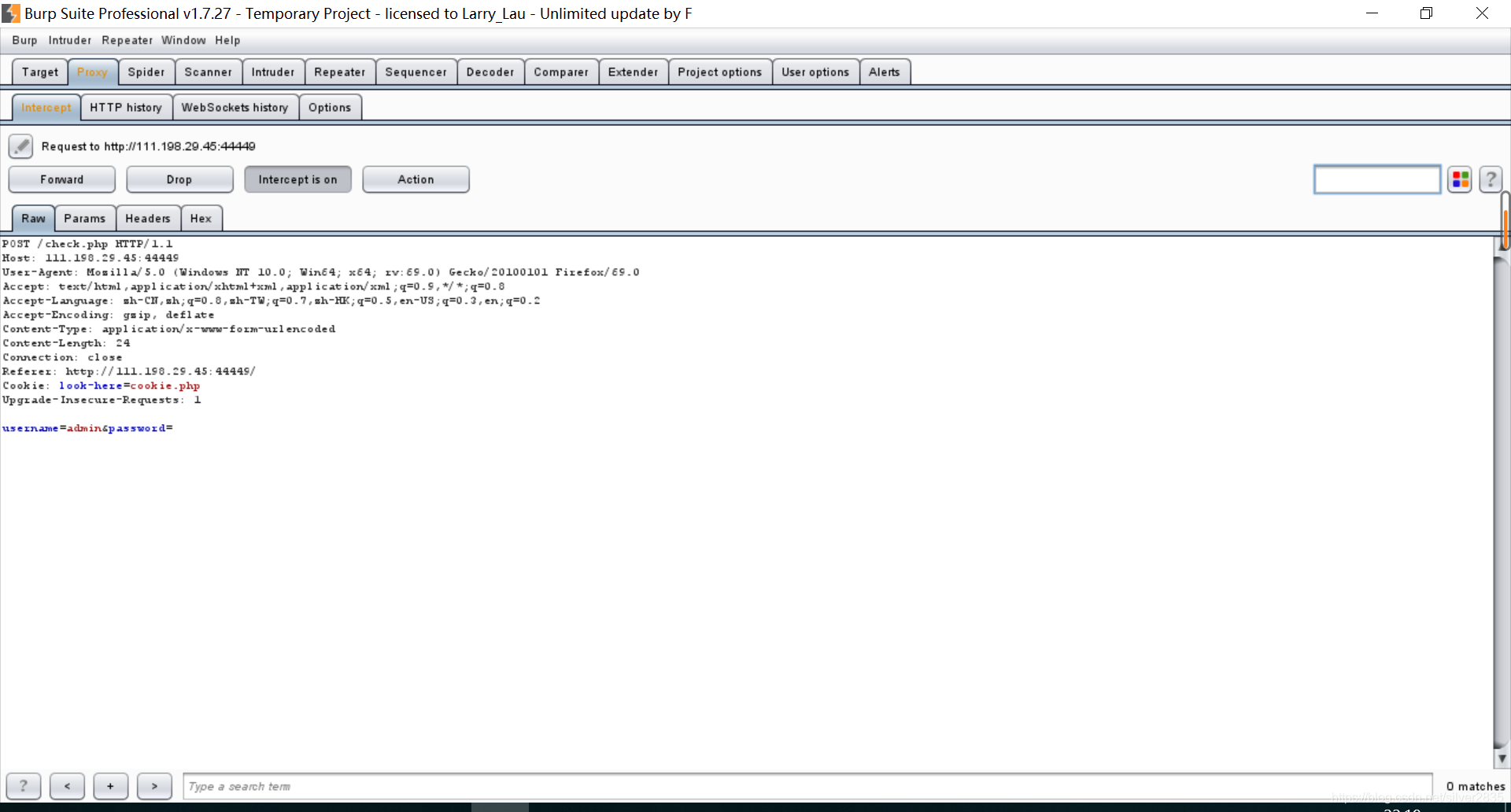
Task: Open the help question-mark icon near search box
Action: (x=1491, y=179)
